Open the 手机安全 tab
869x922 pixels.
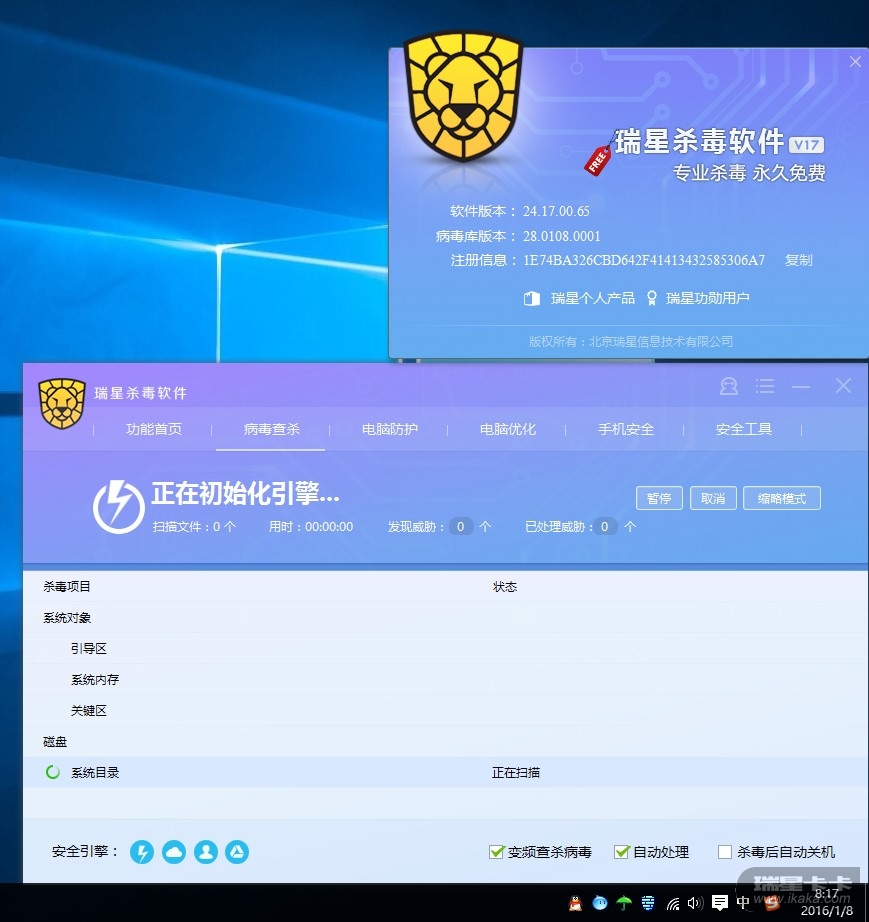tap(626, 429)
